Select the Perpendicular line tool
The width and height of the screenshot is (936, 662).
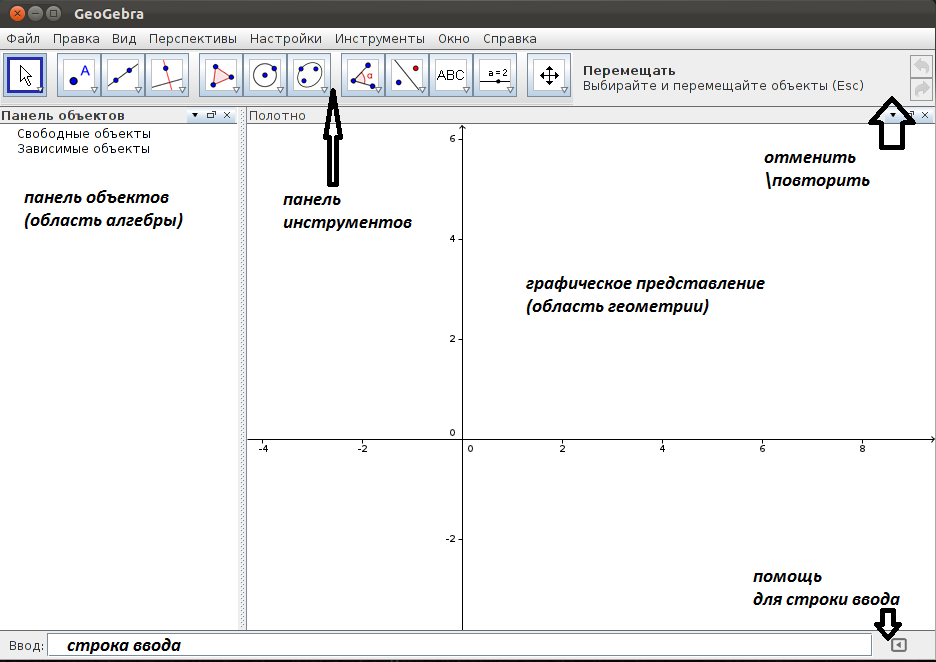pyautogui.click(x=167, y=75)
